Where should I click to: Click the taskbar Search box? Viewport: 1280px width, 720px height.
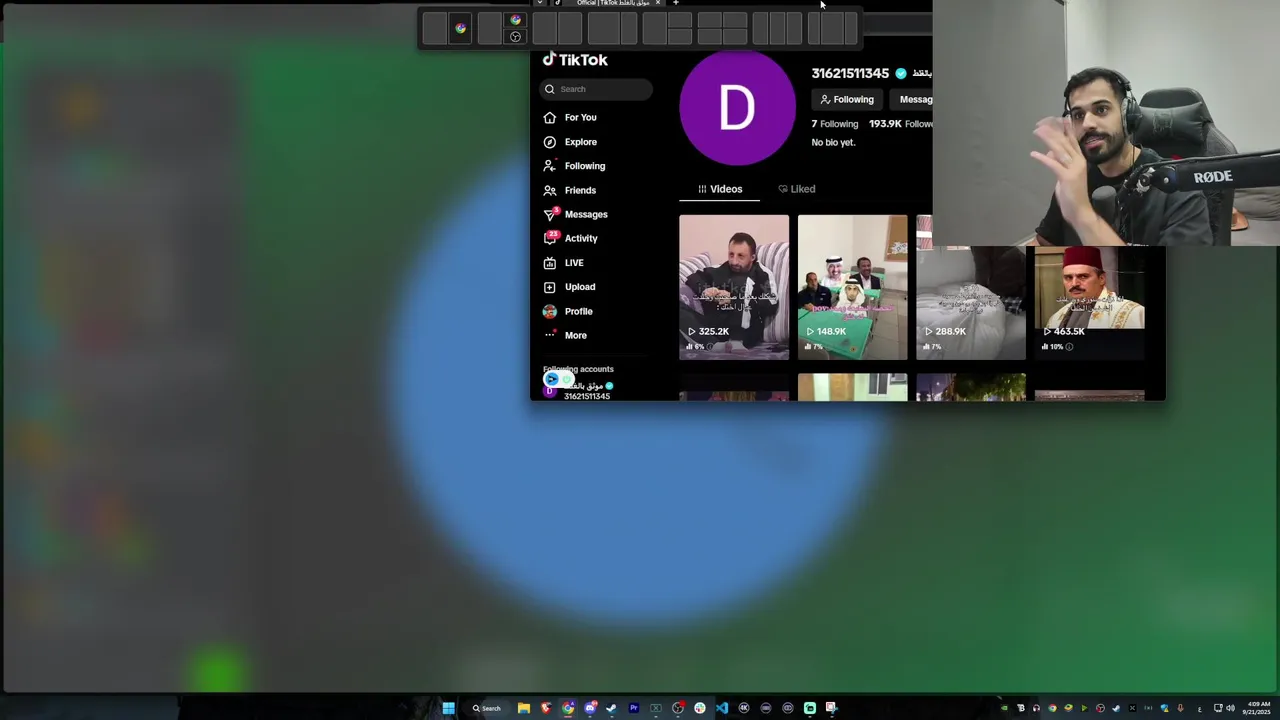pyautogui.click(x=487, y=708)
